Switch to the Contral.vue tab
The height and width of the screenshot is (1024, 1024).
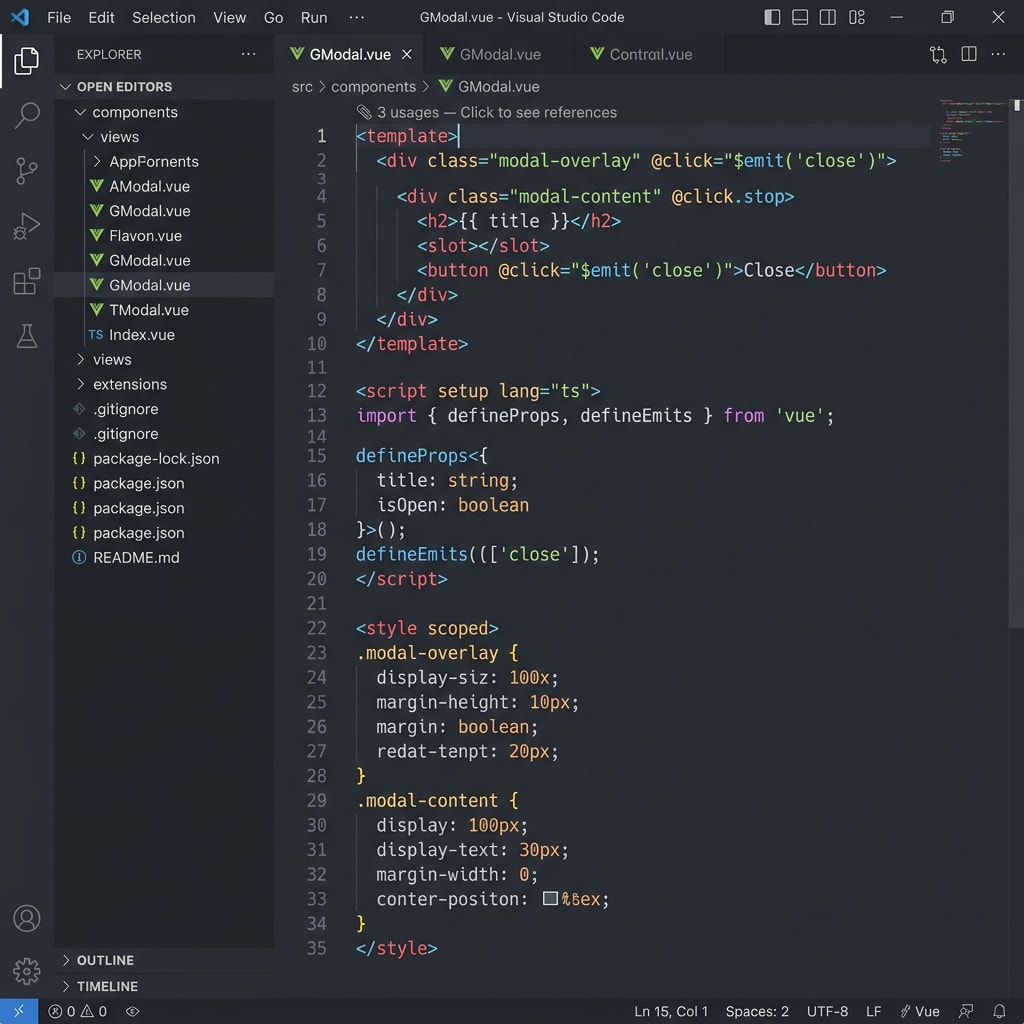pyautogui.click(x=649, y=54)
